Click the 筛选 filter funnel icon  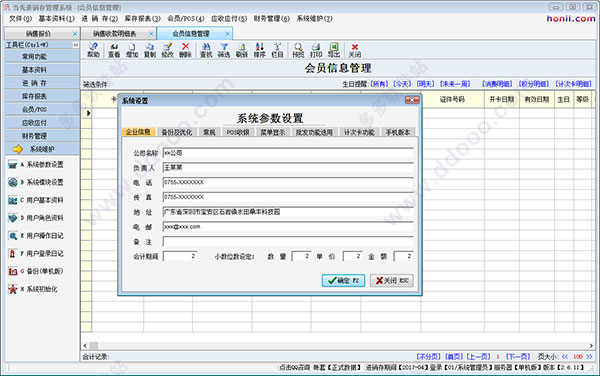(224, 50)
